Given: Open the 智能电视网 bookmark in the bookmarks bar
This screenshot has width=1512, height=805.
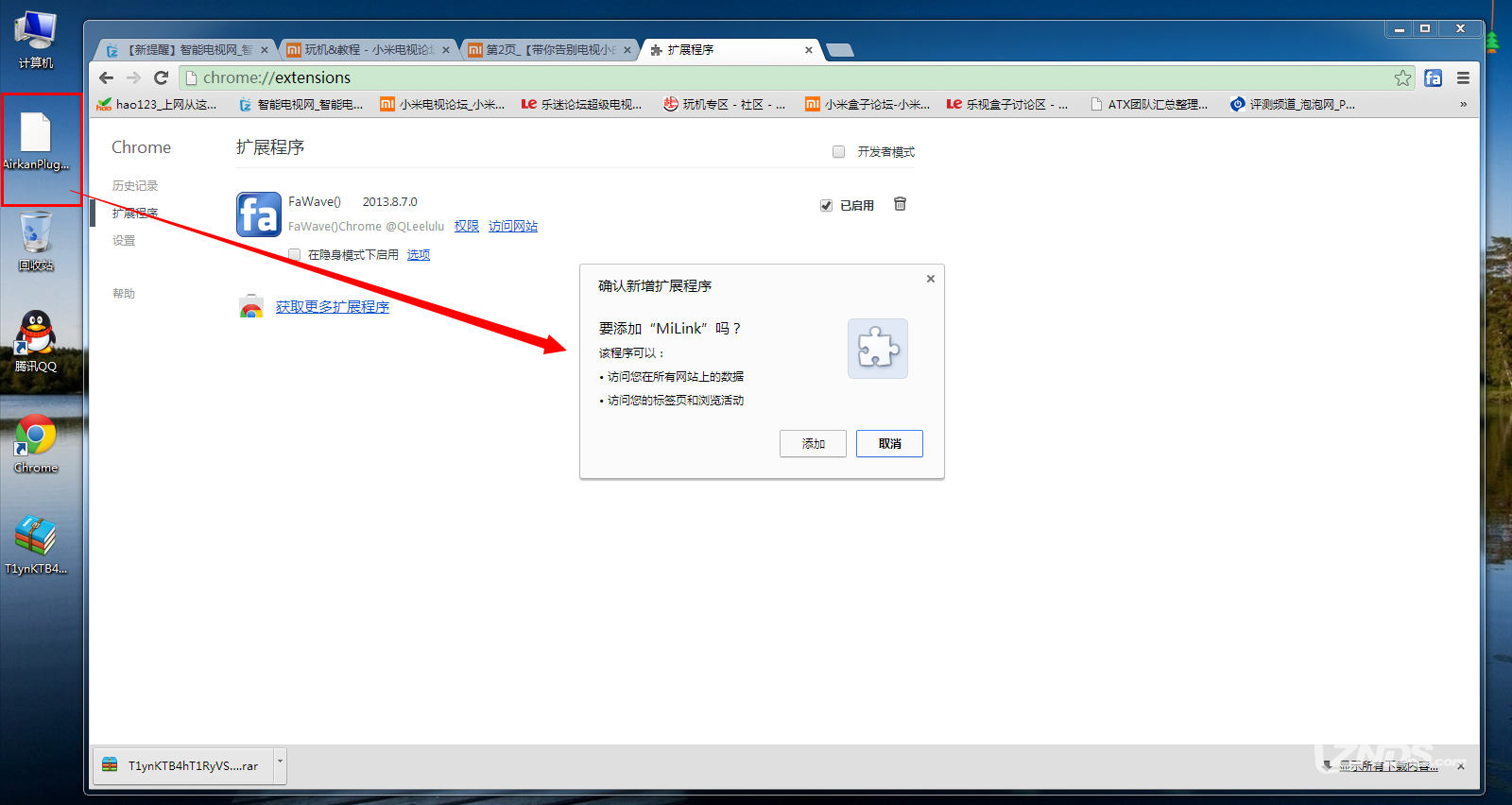Looking at the screenshot, I should [301, 104].
